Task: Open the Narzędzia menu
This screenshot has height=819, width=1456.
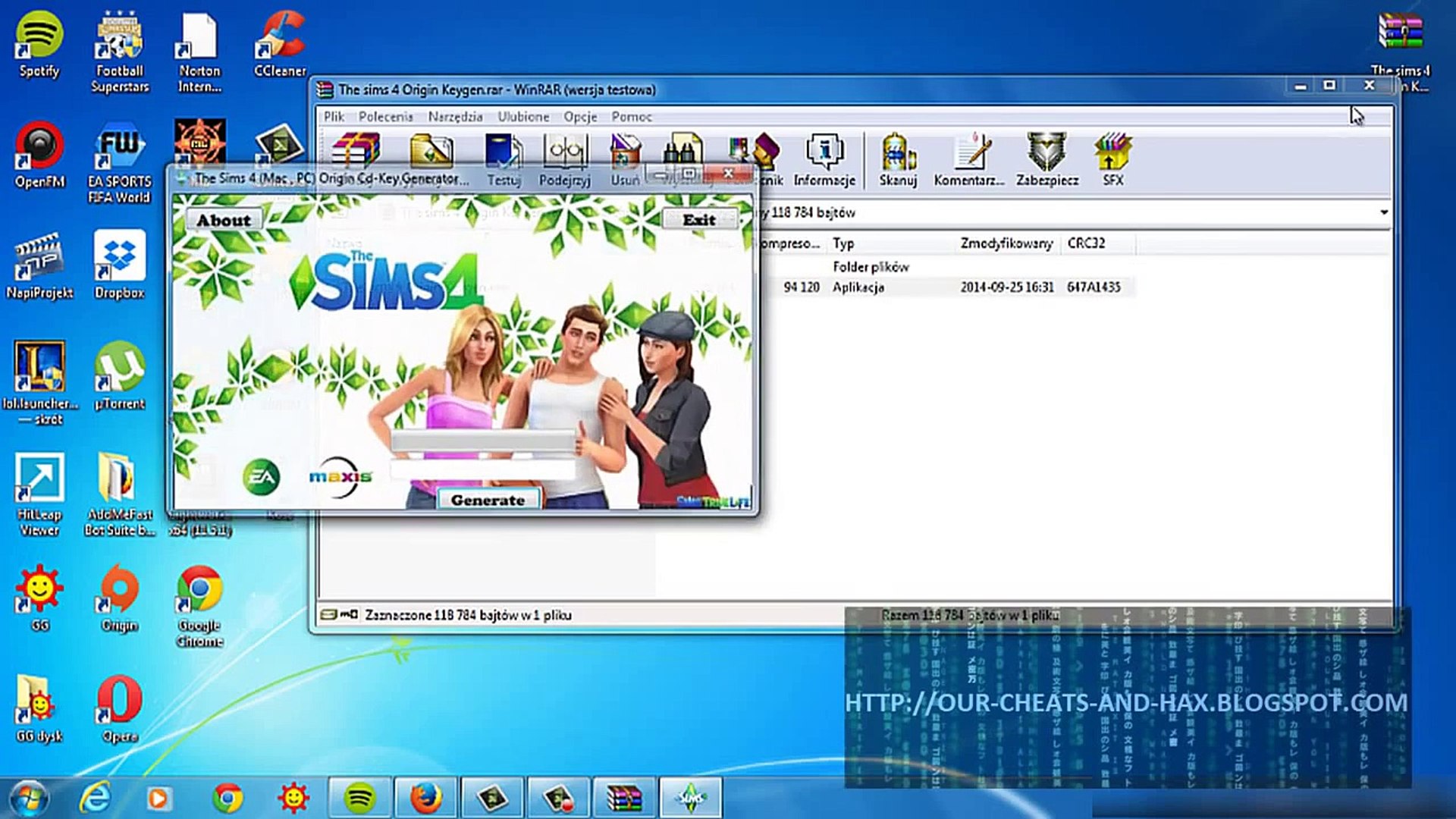Action: 455,117
